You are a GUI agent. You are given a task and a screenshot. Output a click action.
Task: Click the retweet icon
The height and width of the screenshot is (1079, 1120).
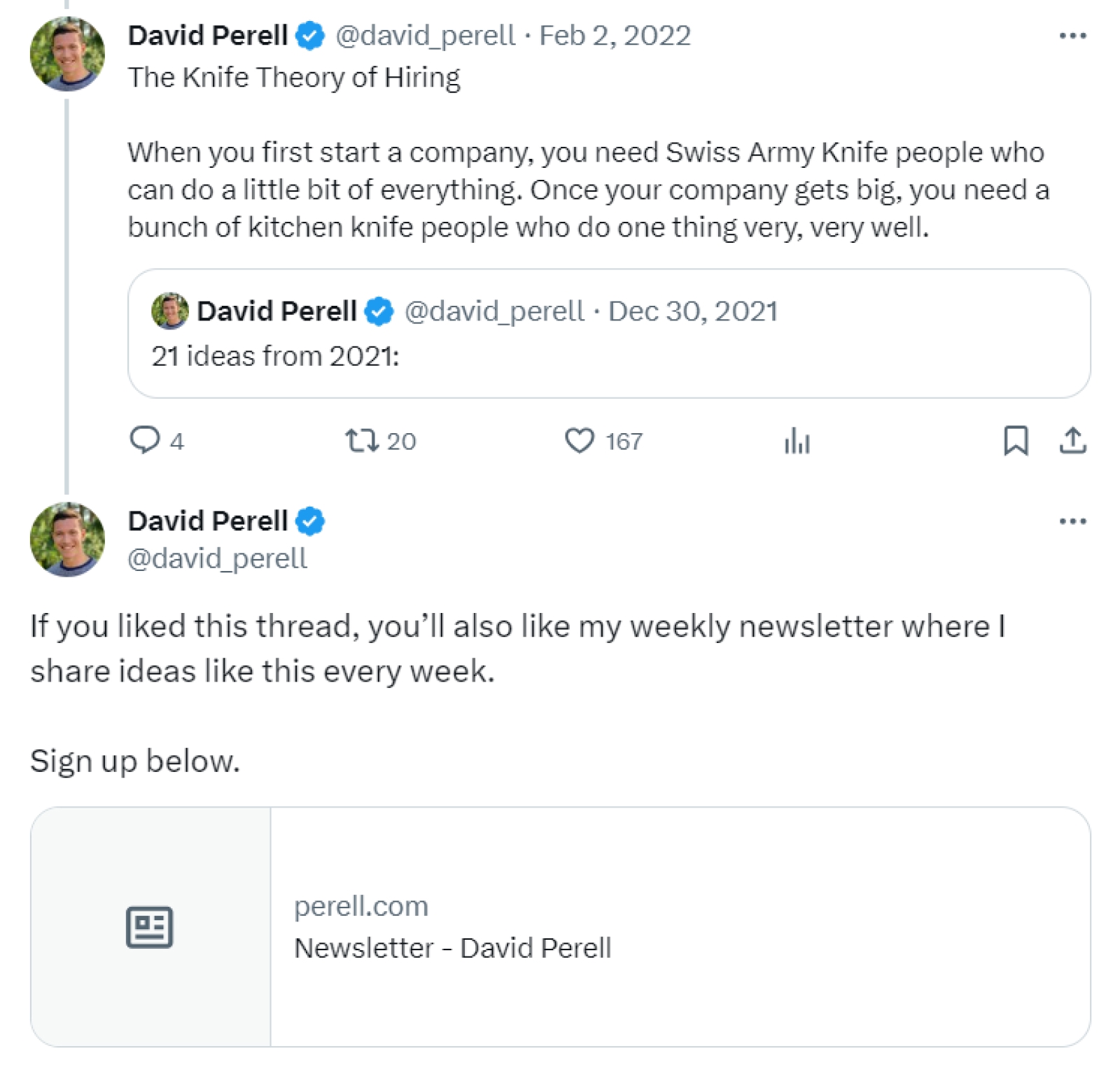362,440
